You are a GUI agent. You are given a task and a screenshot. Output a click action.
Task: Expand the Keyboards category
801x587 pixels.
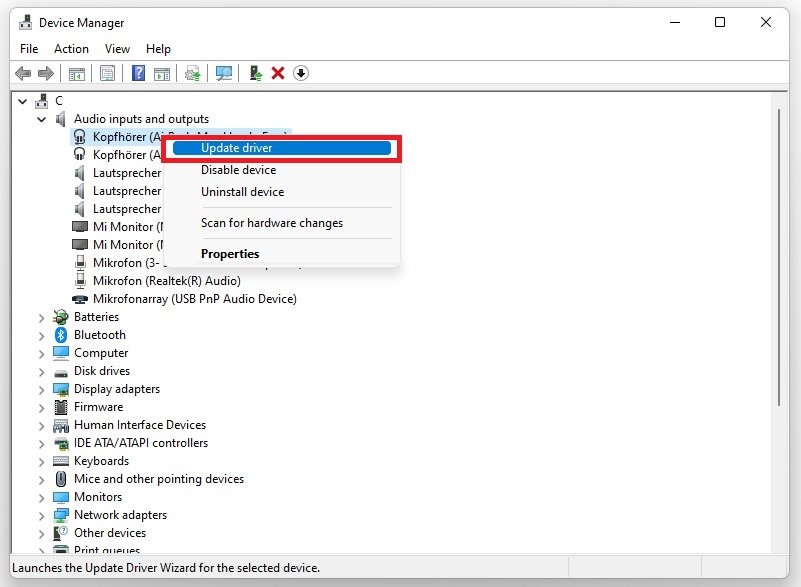click(x=42, y=461)
